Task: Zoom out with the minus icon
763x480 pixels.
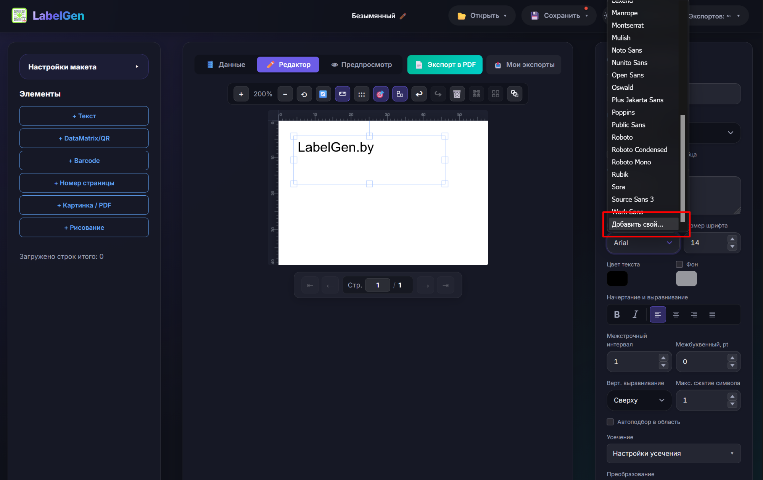Action: (x=285, y=94)
